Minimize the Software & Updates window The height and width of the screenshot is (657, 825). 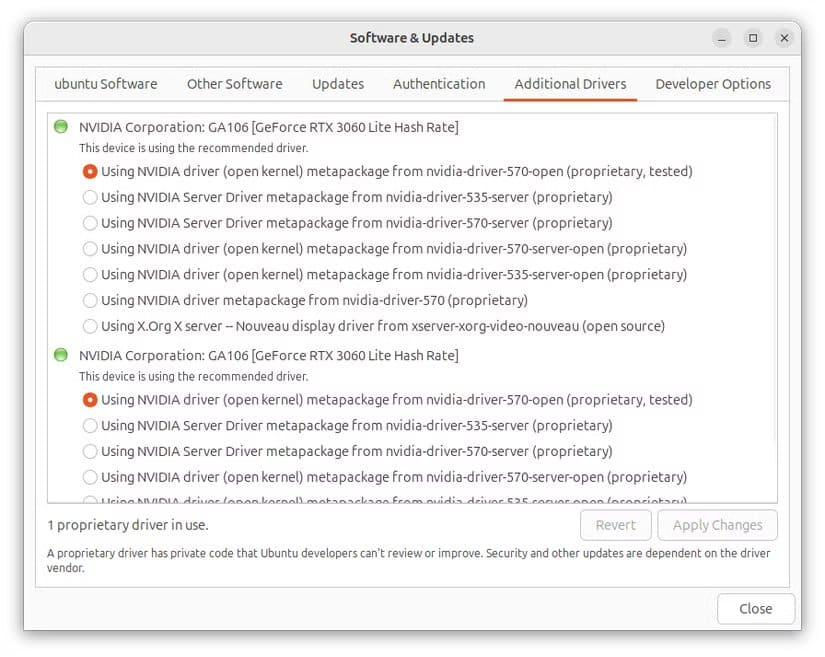pos(722,38)
